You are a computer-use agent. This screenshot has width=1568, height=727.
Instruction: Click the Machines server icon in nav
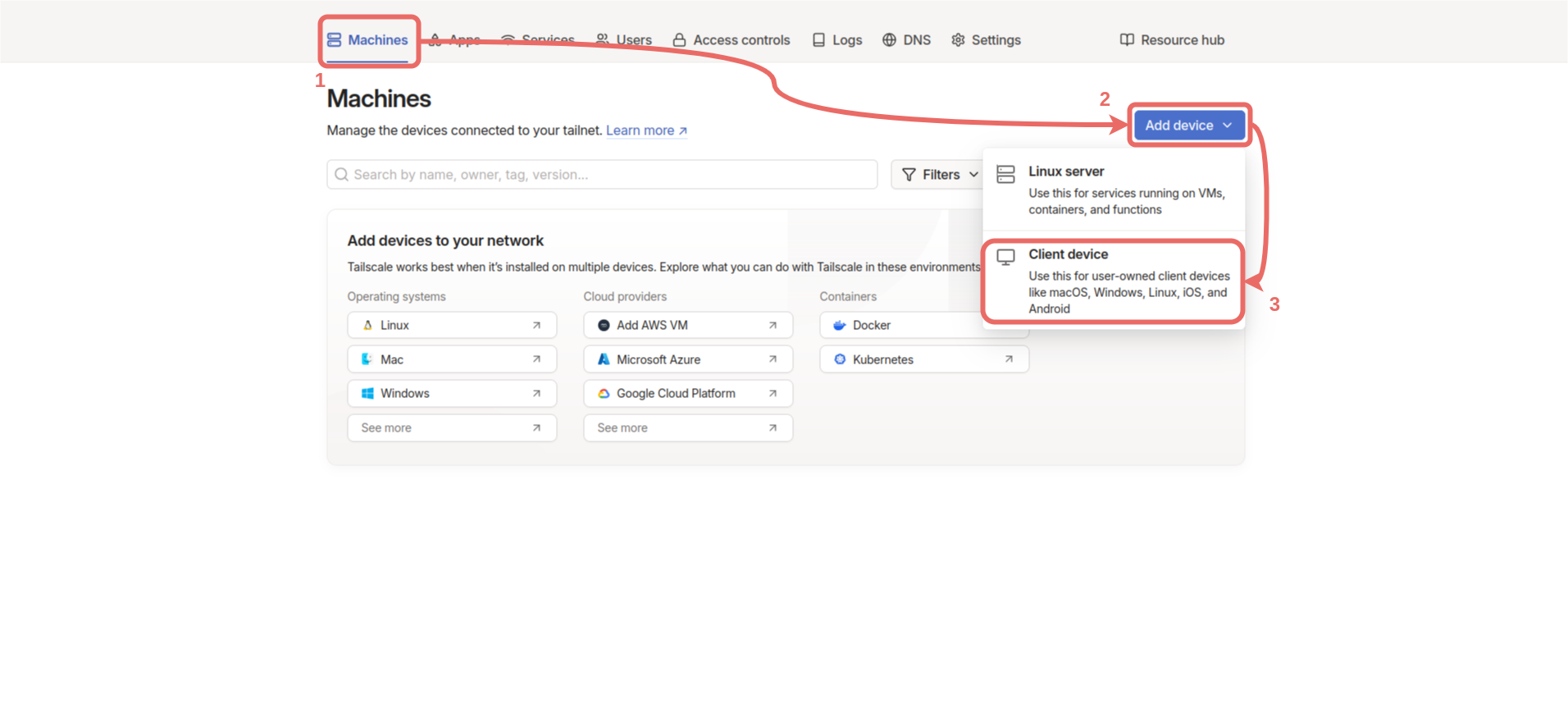point(335,40)
